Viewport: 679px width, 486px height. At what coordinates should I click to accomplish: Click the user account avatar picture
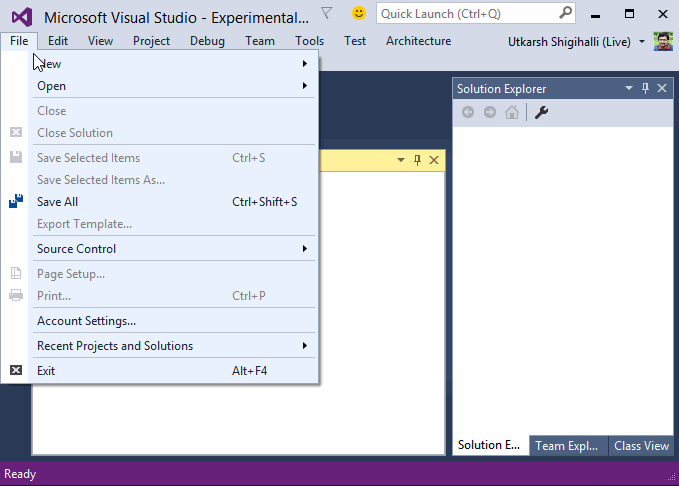click(663, 41)
